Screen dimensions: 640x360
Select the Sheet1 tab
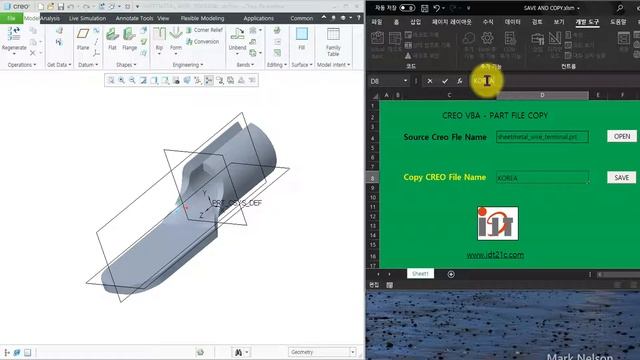(x=420, y=273)
